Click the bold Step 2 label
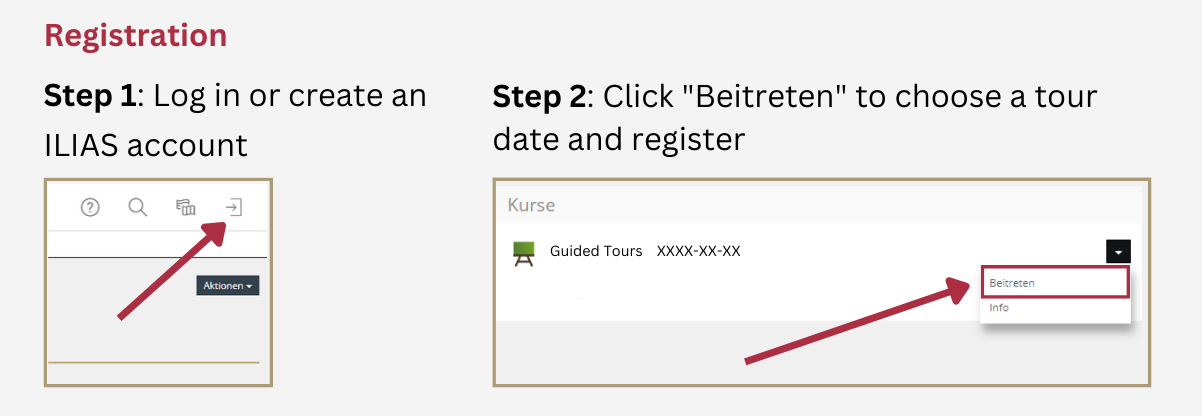 click(540, 97)
